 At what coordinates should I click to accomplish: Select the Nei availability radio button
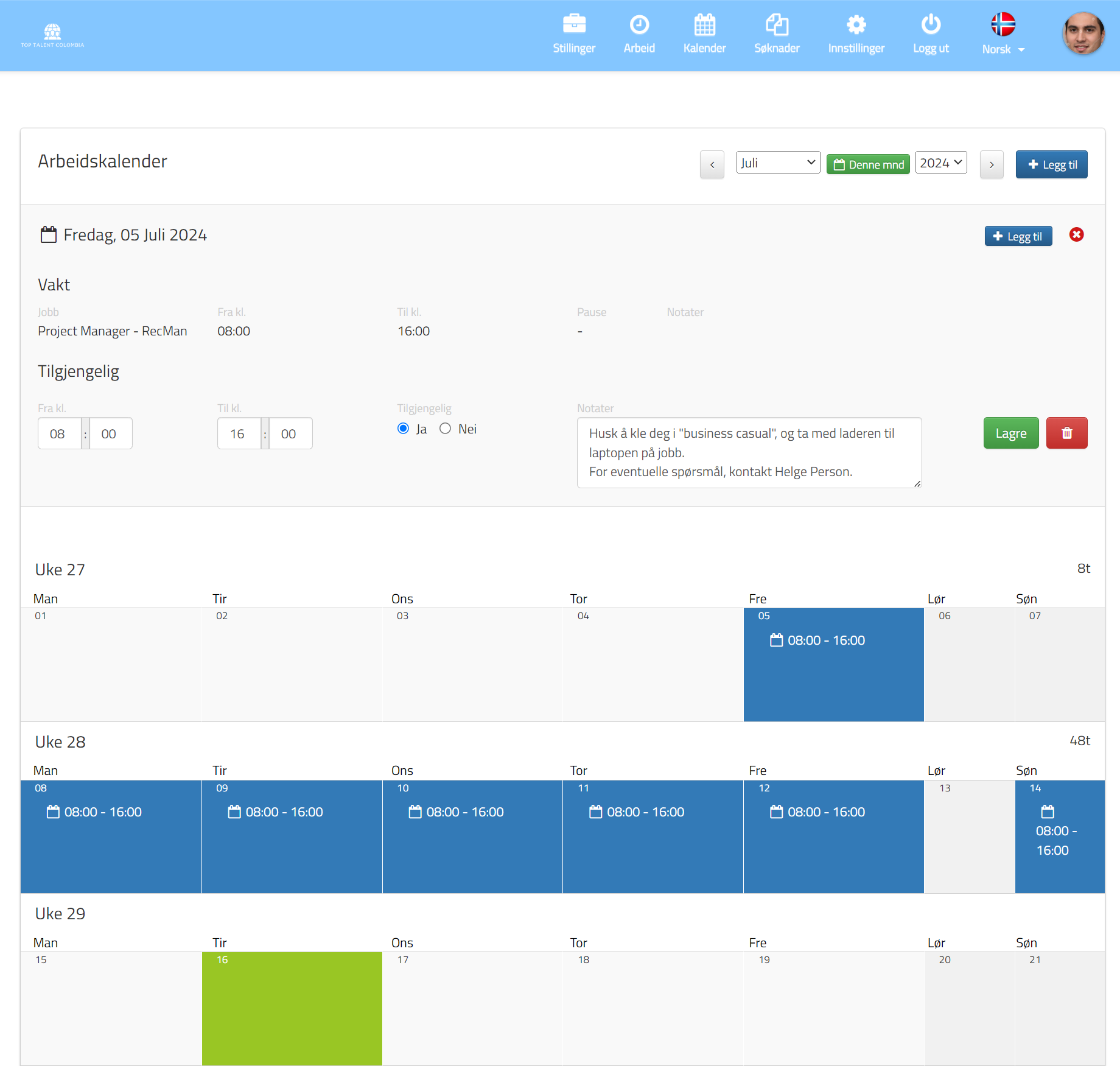pyautogui.click(x=445, y=429)
